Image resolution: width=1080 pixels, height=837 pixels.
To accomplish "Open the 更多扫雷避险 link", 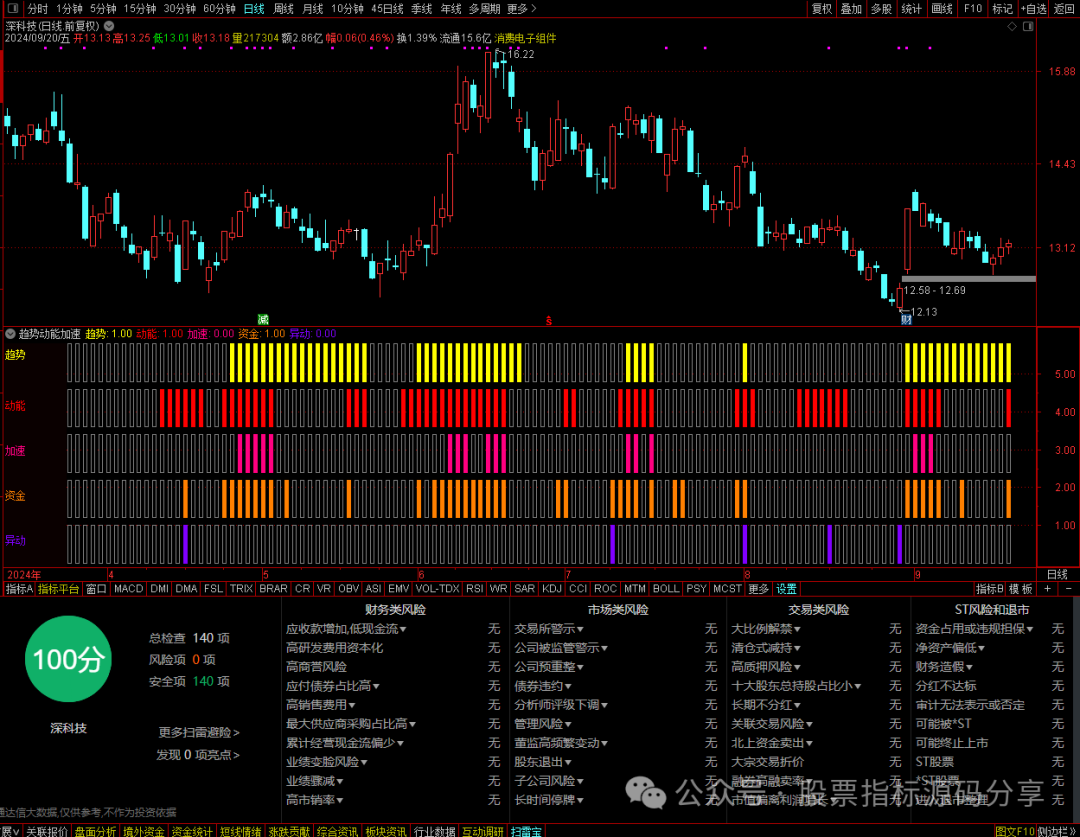I will 199,732.
